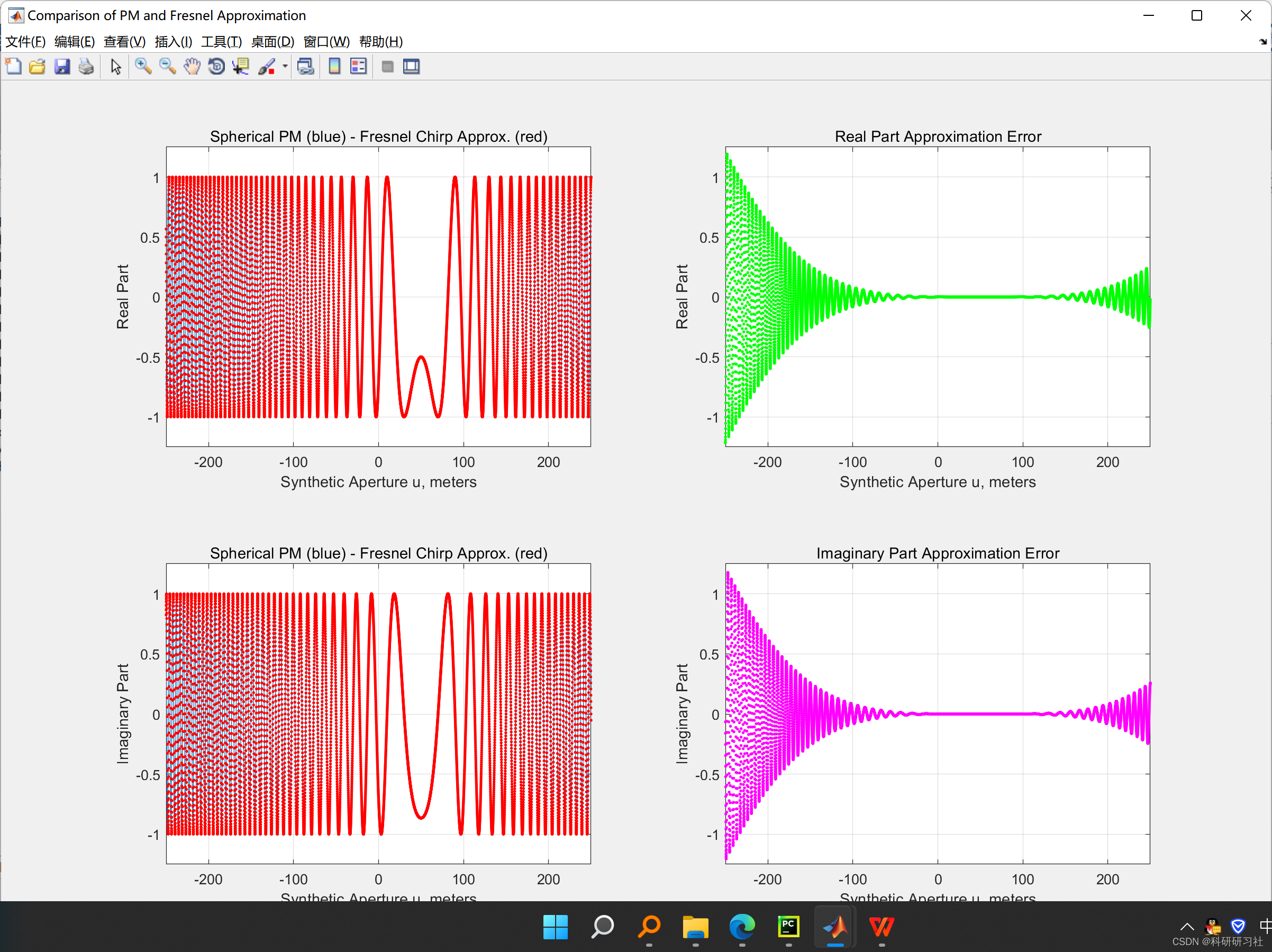The height and width of the screenshot is (952, 1272).
Task: Click the Print Figure icon
Action: coord(86,67)
